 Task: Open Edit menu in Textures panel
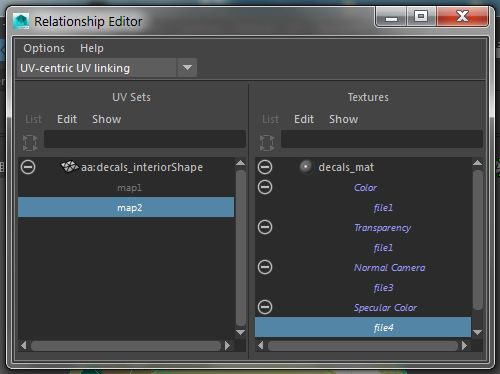[x=304, y=119]
